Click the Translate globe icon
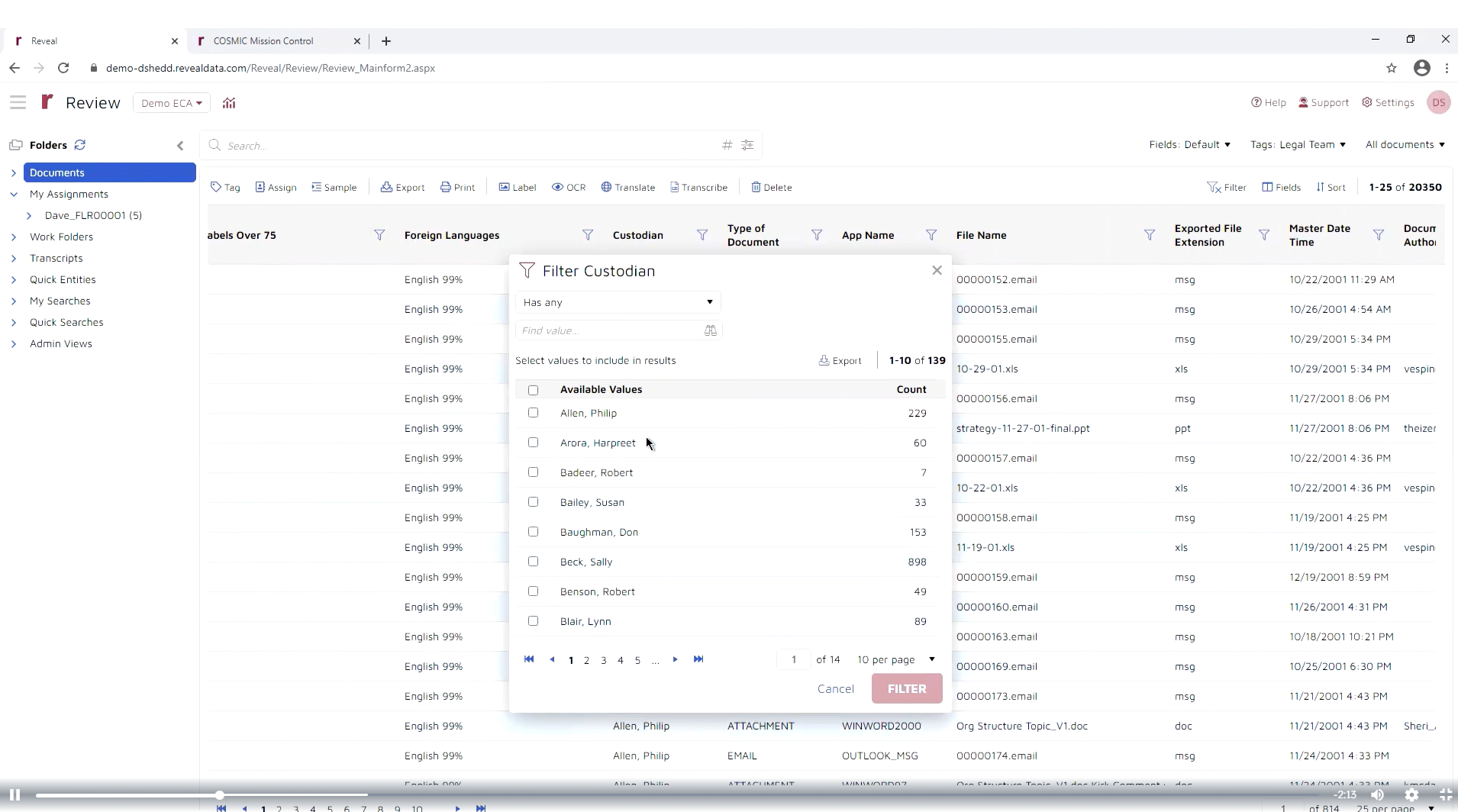Viewport: 1458px width, 812px height. point(606,187)
